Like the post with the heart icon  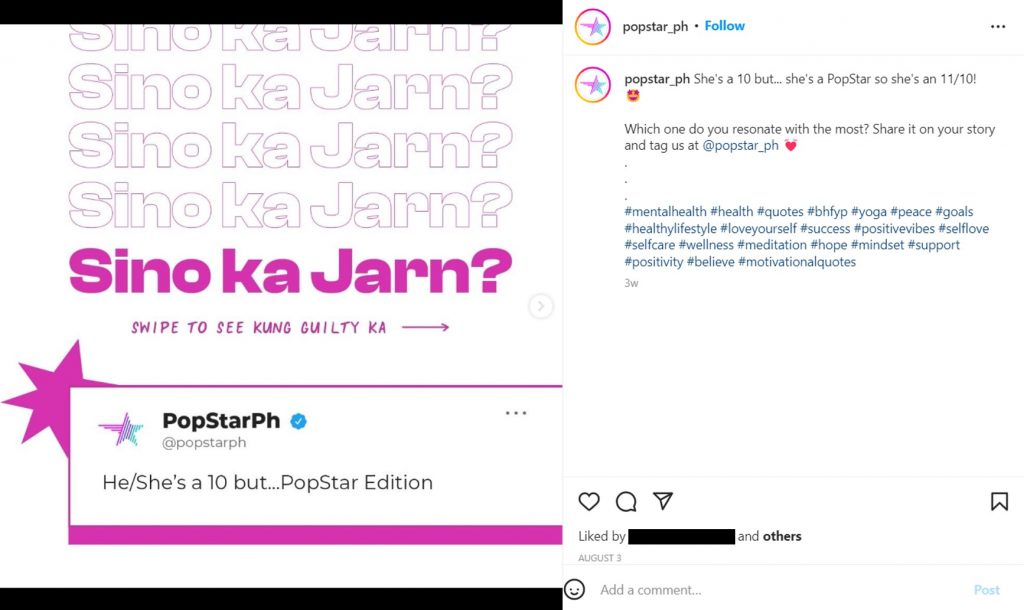(x=588, y=501)
